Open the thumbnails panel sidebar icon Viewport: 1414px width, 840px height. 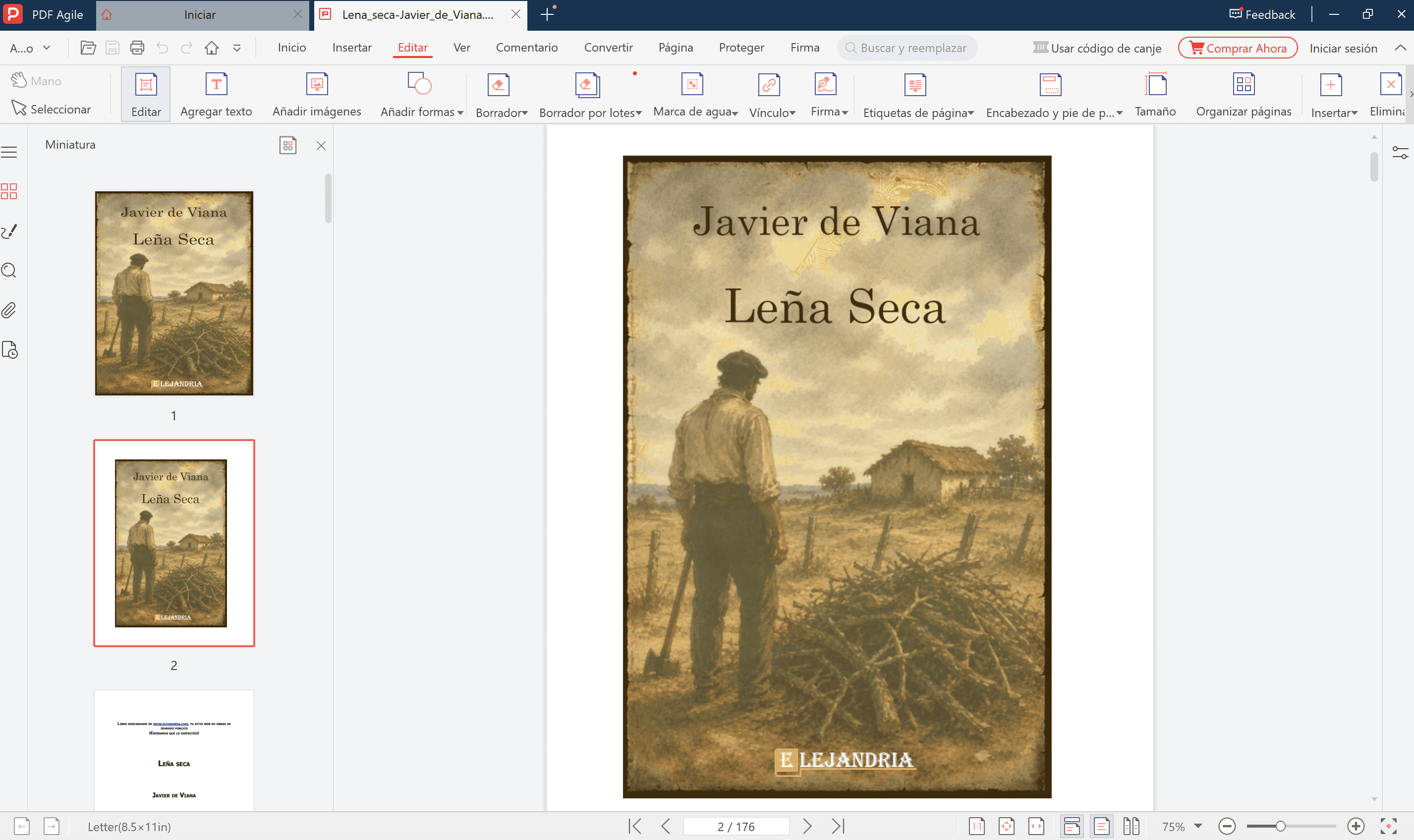9,191
